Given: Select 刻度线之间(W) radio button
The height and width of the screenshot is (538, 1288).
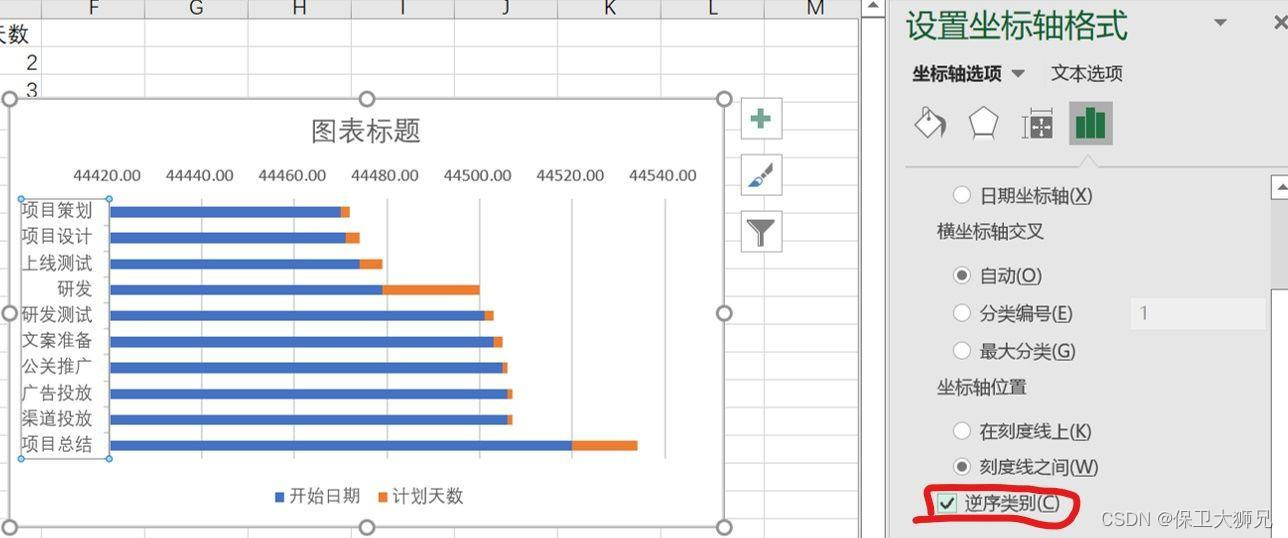Looking at the screenshot, I should click(x=962, y=467).
